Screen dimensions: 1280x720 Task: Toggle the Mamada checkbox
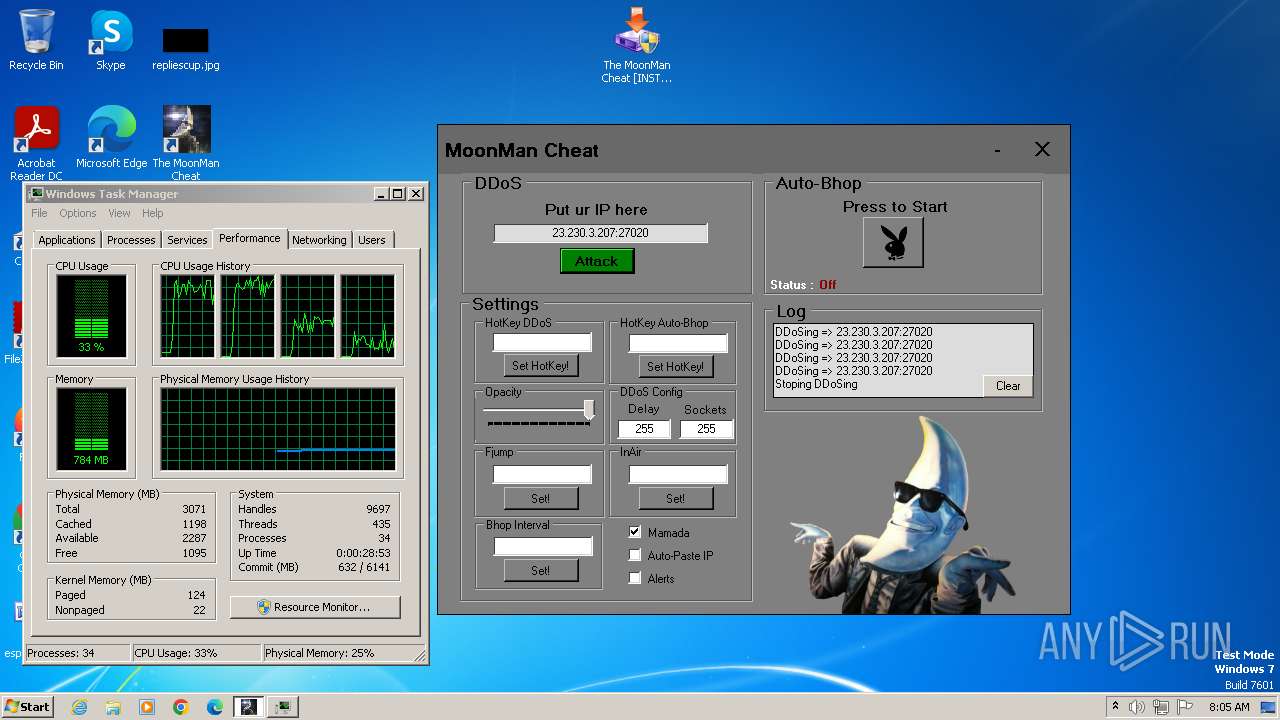[x=634, y=532]
